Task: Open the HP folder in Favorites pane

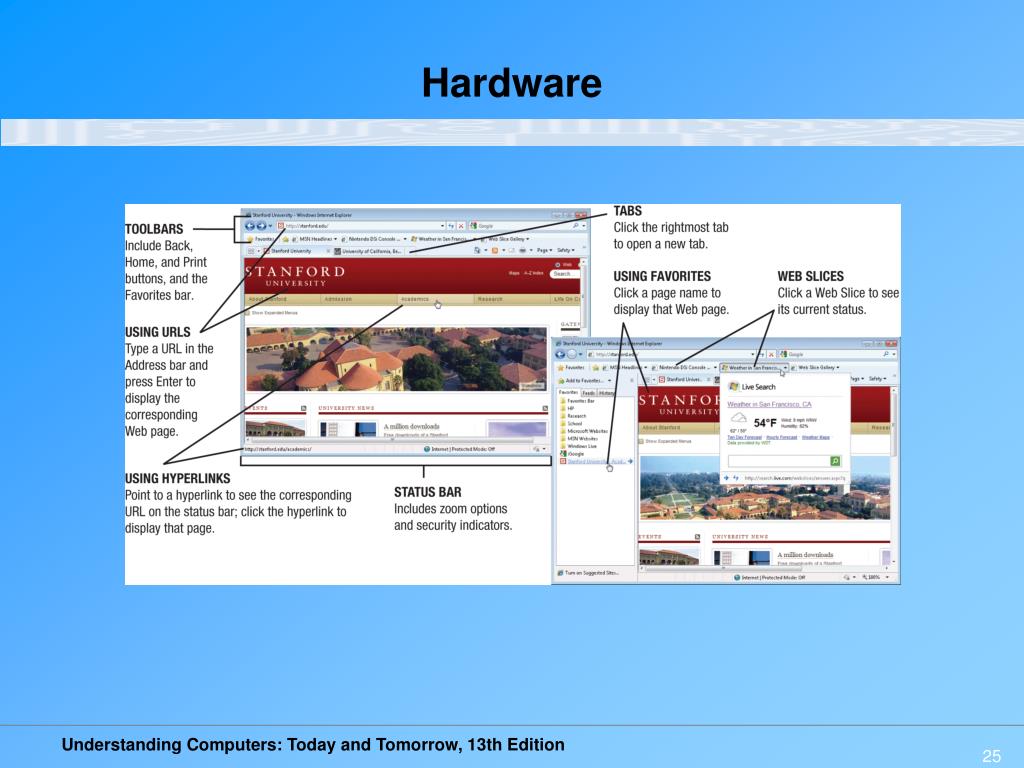Action: click(x=567, y=409)
